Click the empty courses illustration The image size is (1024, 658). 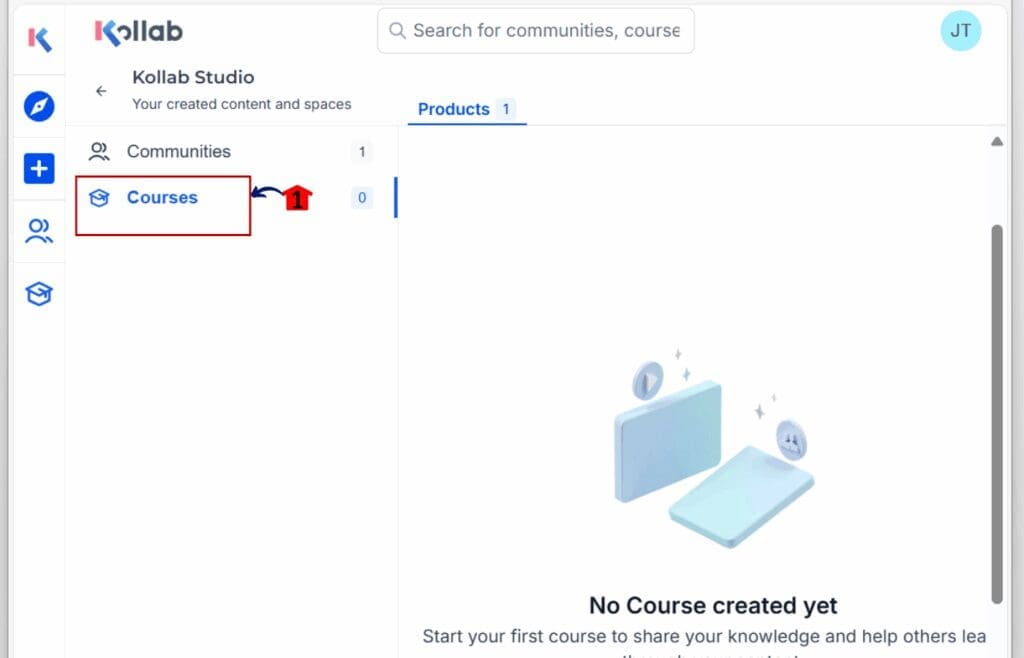(714, 448)
